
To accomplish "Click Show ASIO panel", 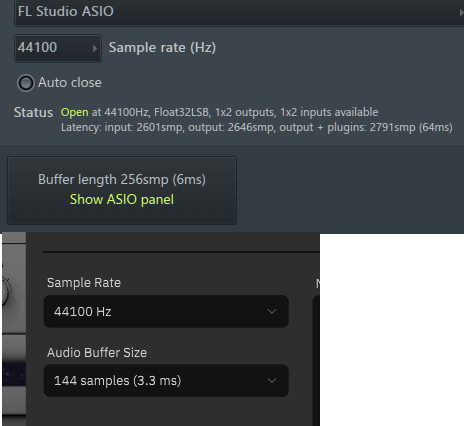I will pos(122,200).
